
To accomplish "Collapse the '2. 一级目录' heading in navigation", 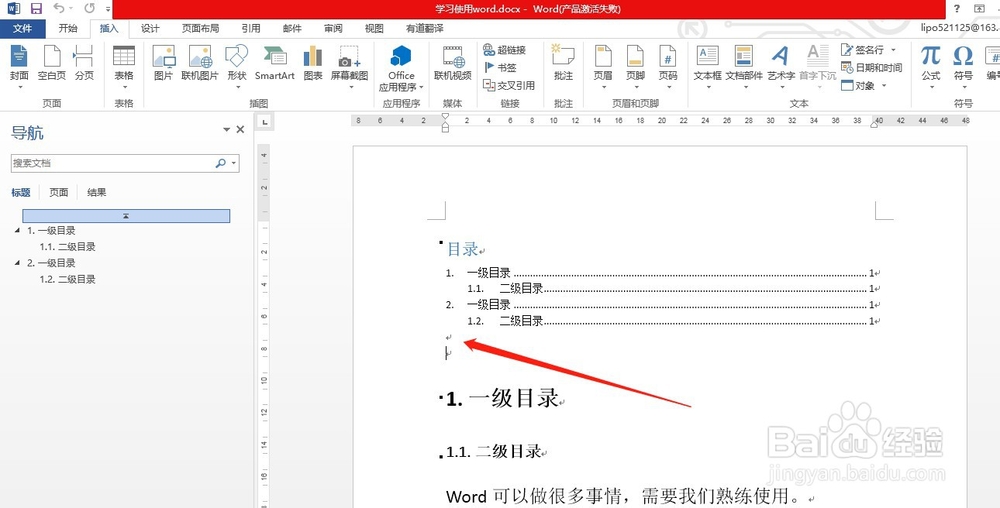I will (17, 263).
